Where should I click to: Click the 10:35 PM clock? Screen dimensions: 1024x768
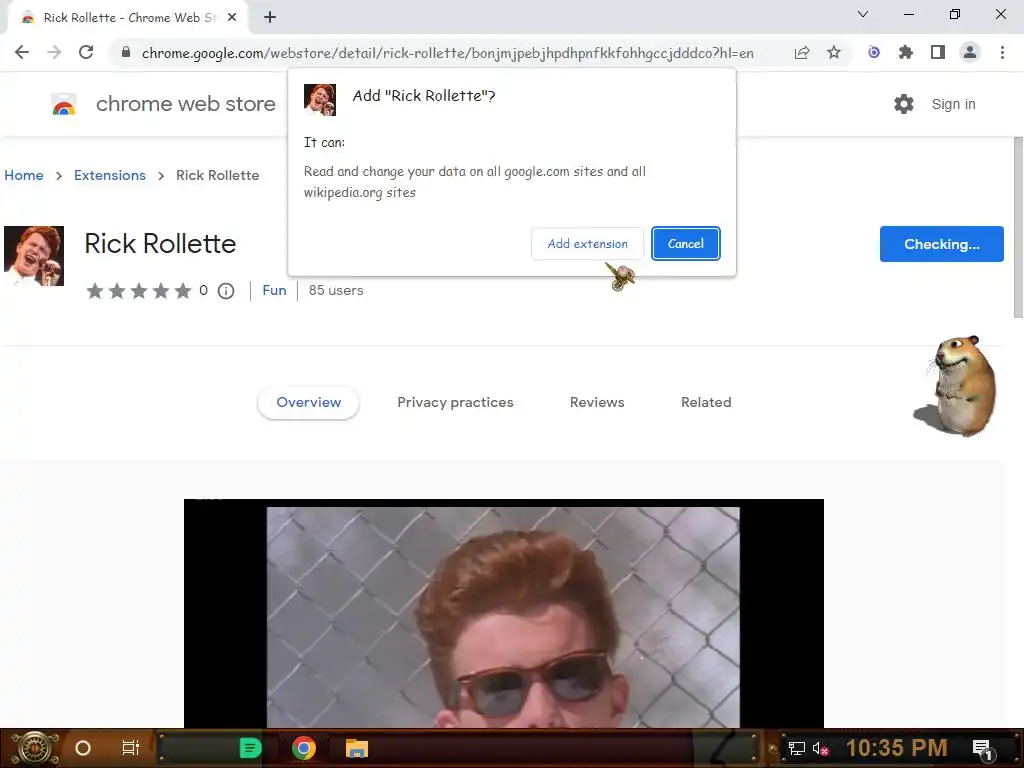coord(896,748)
